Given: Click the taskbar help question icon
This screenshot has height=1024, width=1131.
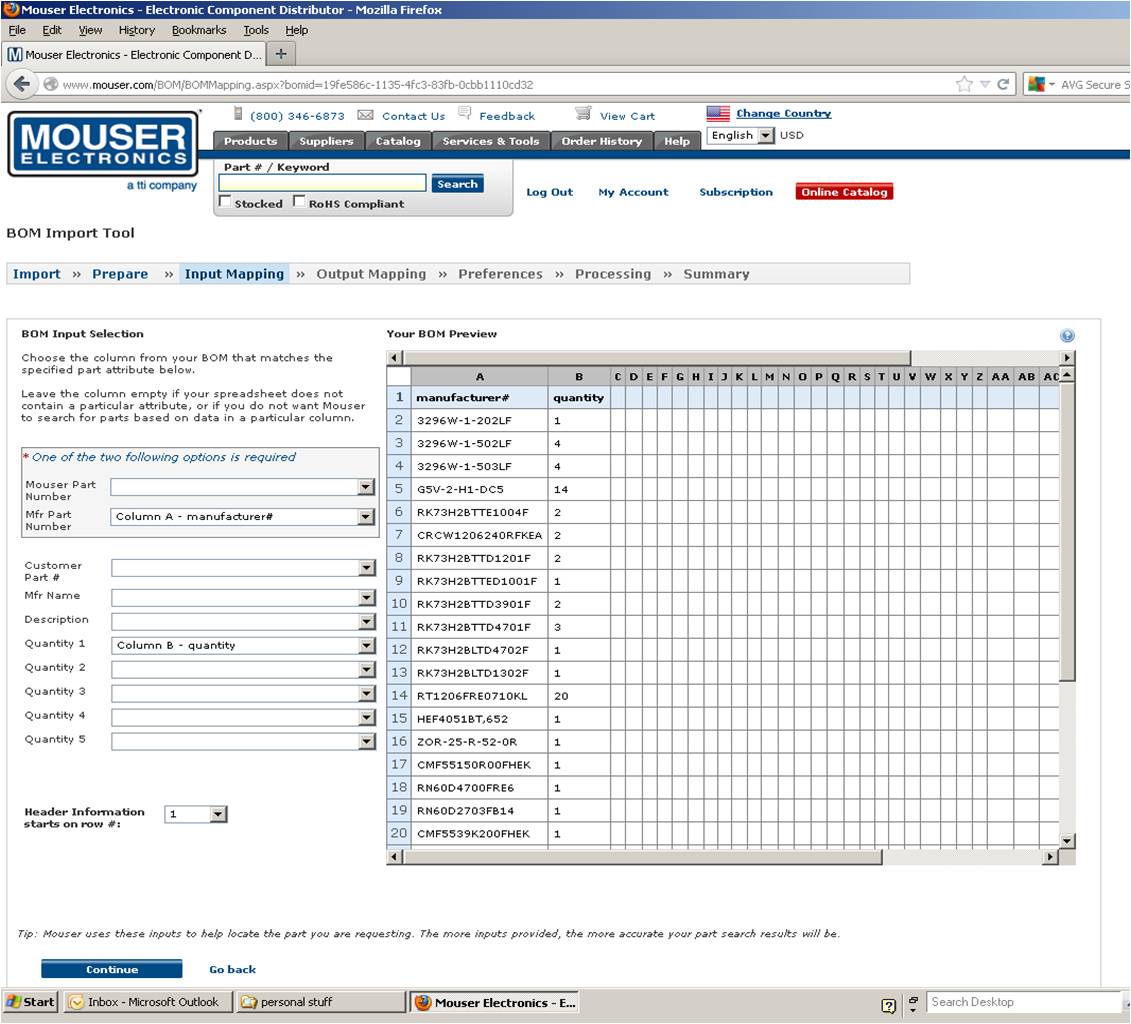Looking at the screenshot, I should click(x=889, y=1005).
